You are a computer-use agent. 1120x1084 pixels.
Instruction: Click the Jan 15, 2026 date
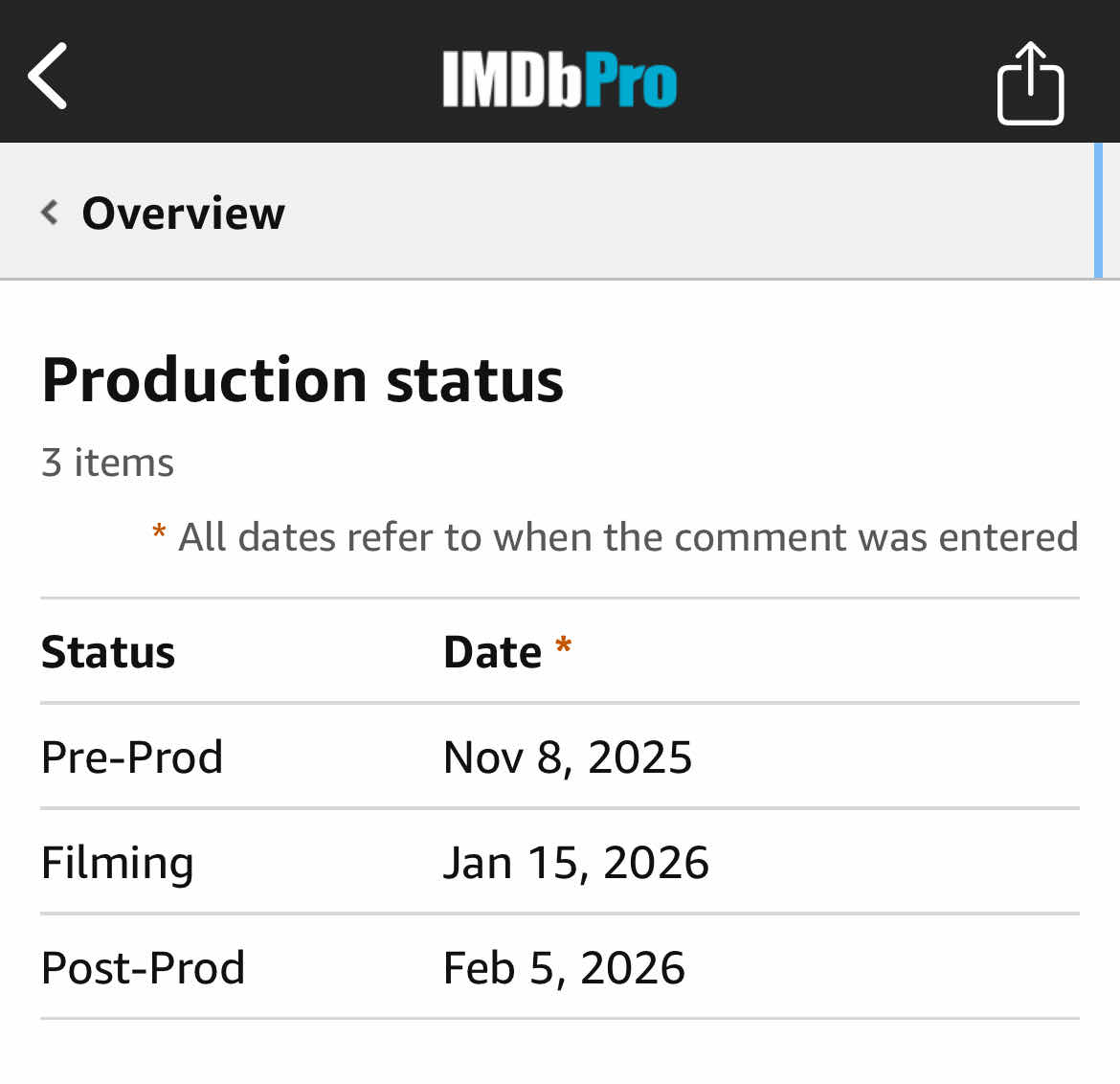[575, 862]
